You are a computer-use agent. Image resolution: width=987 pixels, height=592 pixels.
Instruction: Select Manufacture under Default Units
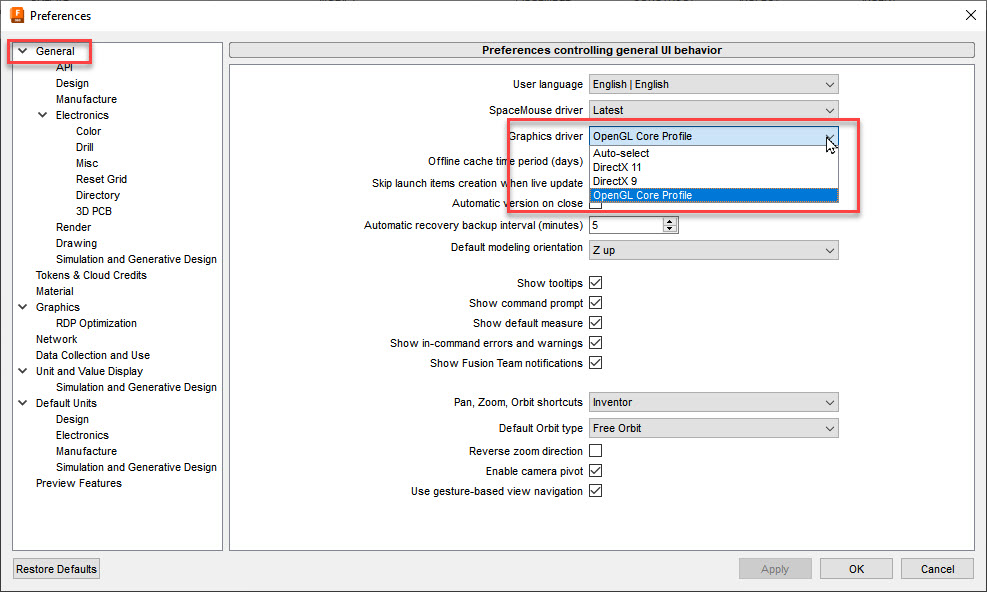coord(86,451)
